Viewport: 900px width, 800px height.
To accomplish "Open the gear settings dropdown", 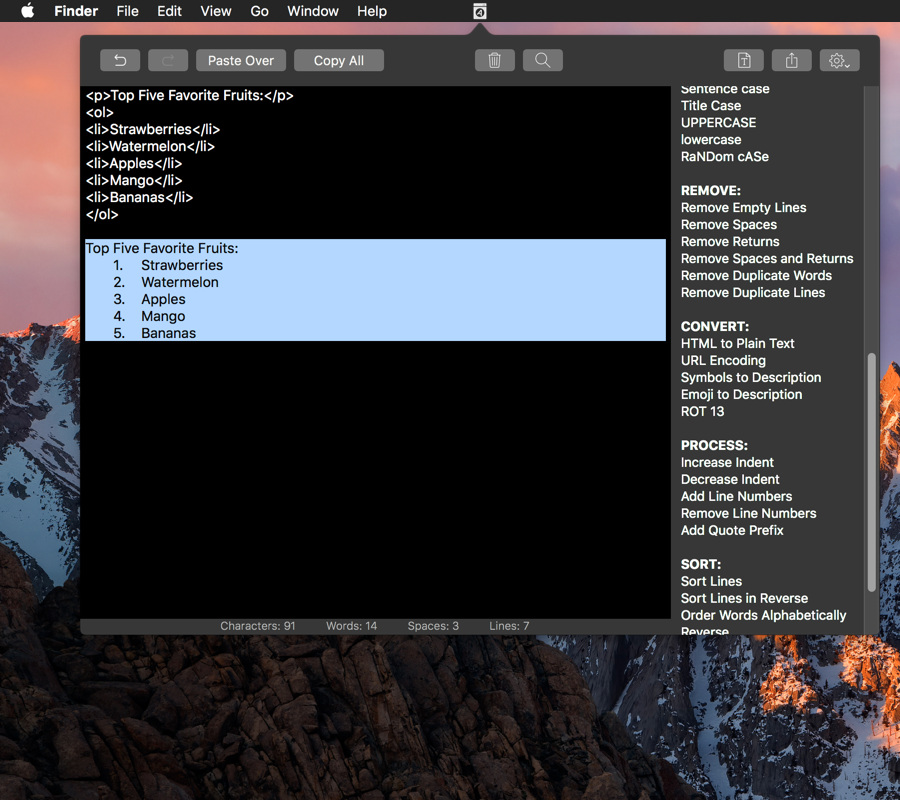I will point(839,60).
